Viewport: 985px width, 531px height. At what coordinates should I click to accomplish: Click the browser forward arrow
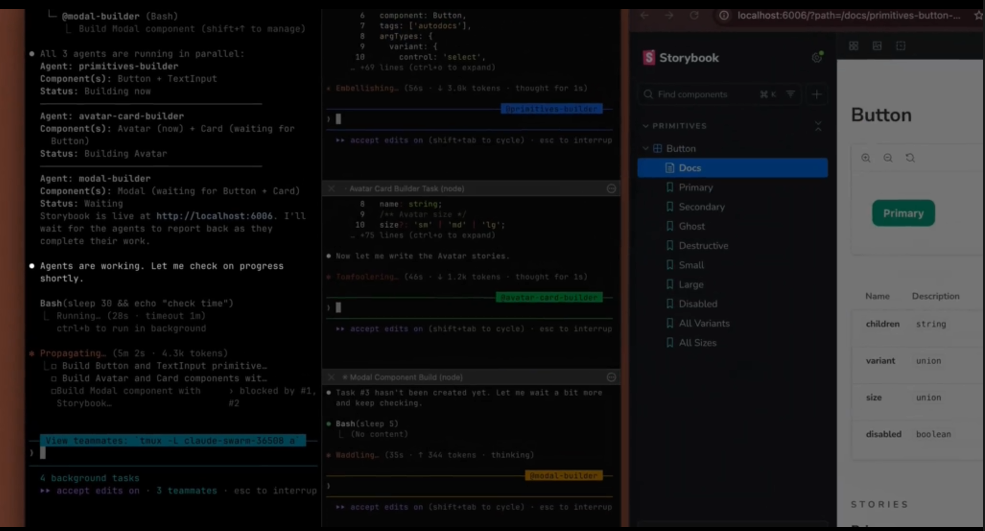tap(669, 15)
